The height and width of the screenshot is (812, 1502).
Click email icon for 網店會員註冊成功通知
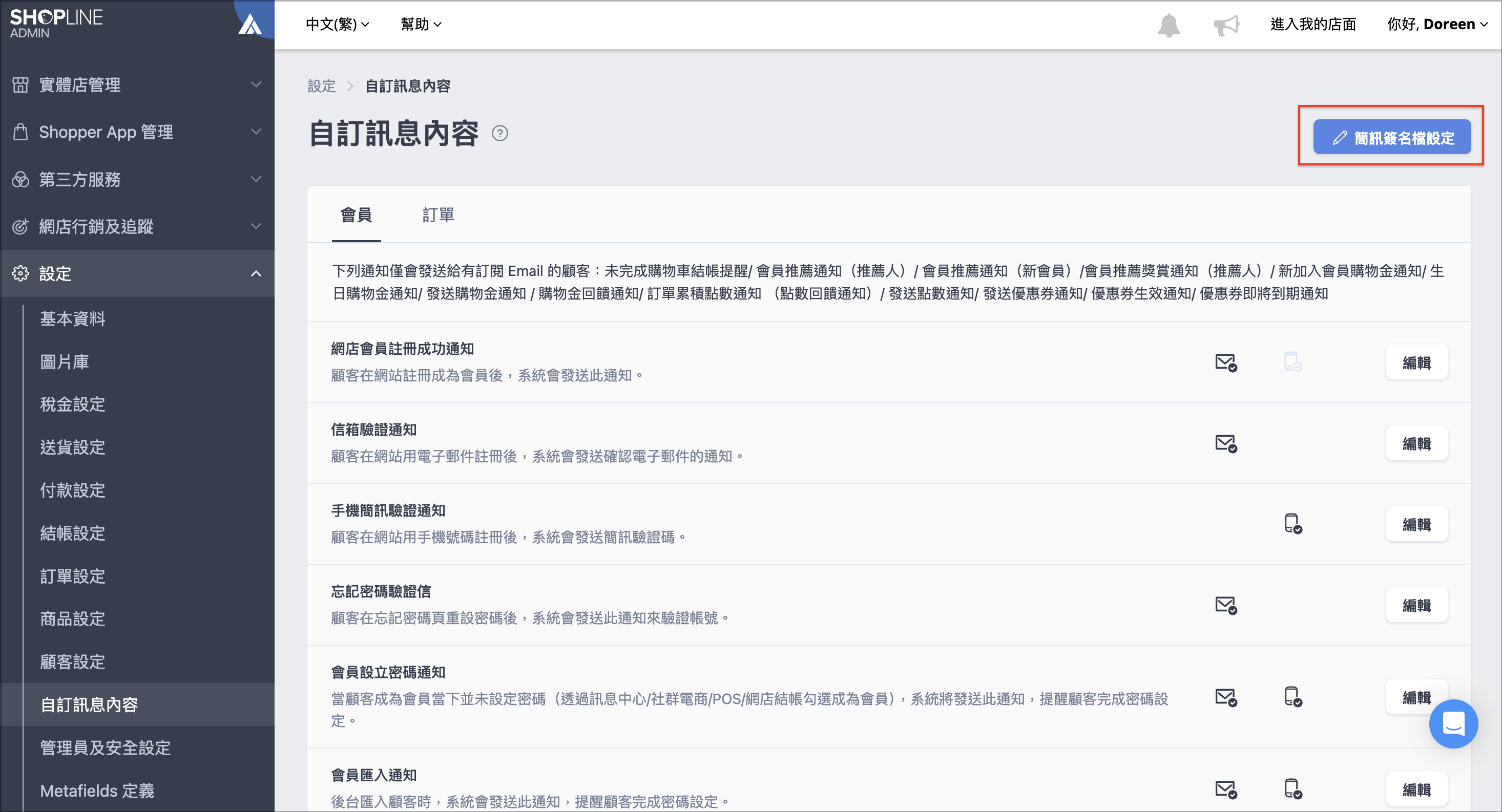pyautogui.click(x=1225, y=362)
